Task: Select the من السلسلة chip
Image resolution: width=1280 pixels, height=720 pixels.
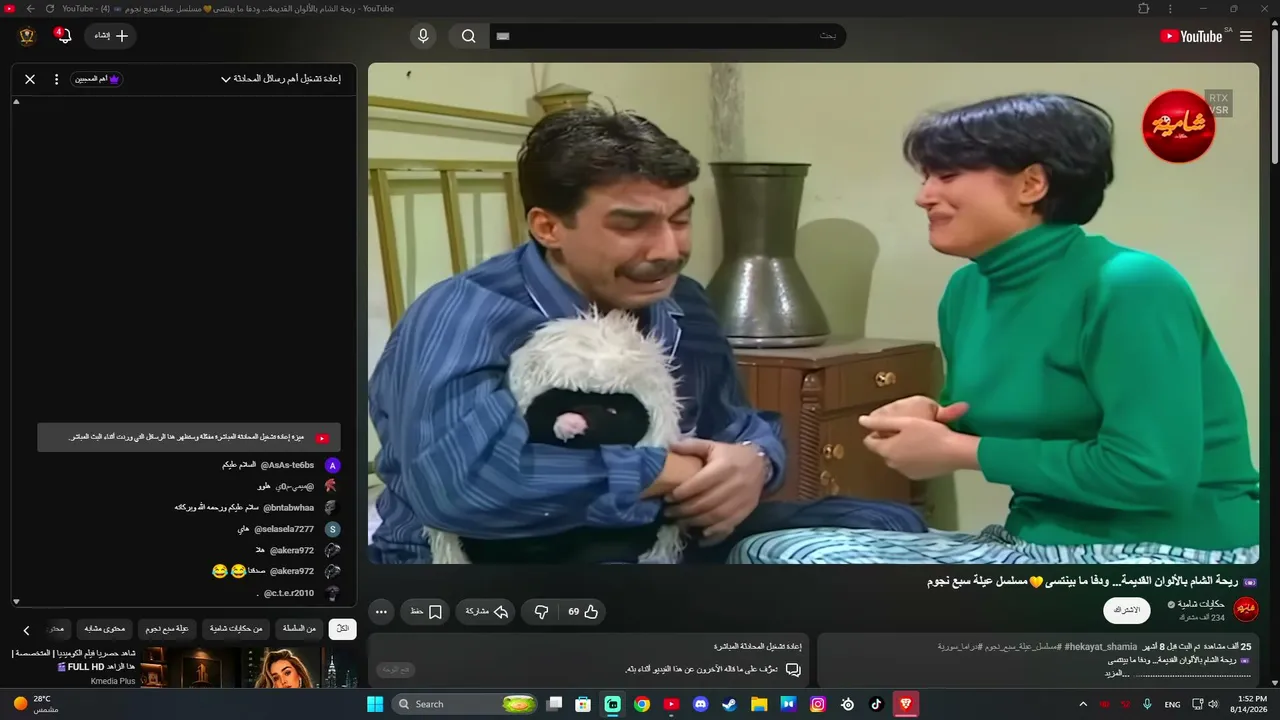Action: 299,629
